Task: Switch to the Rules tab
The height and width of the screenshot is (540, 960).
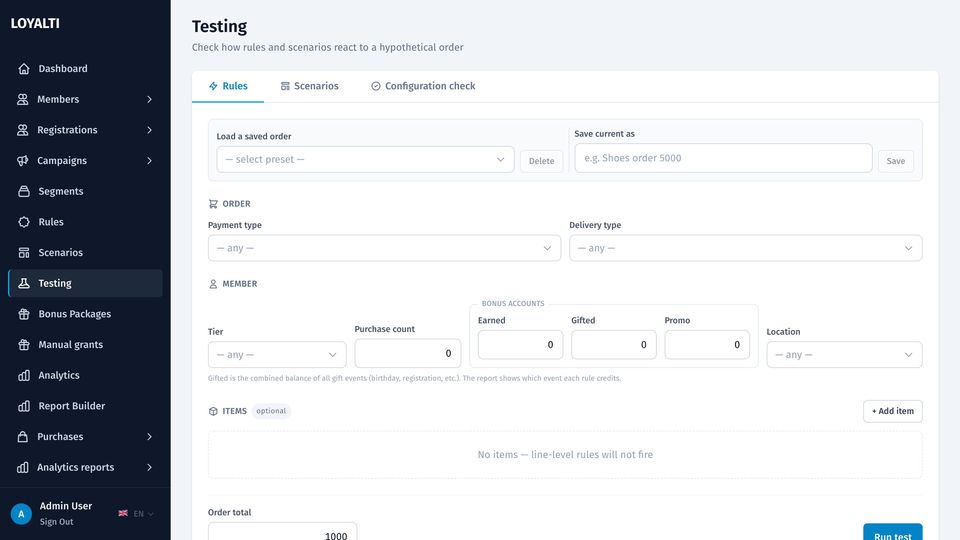Action: pyautogui.click(x=228, y=86)
